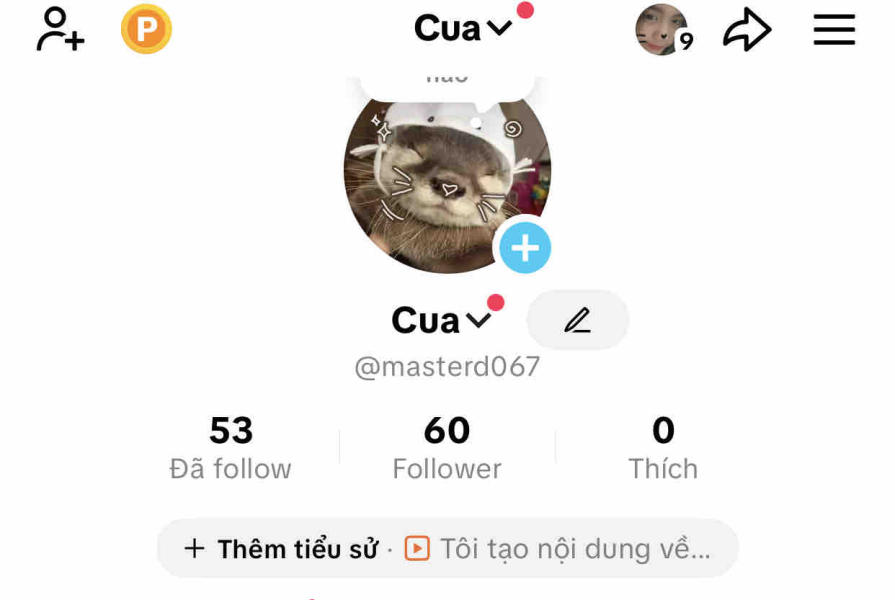View the 0 Thích count
The height and width of the screenshot is (600, 895).
click(663, 447)
